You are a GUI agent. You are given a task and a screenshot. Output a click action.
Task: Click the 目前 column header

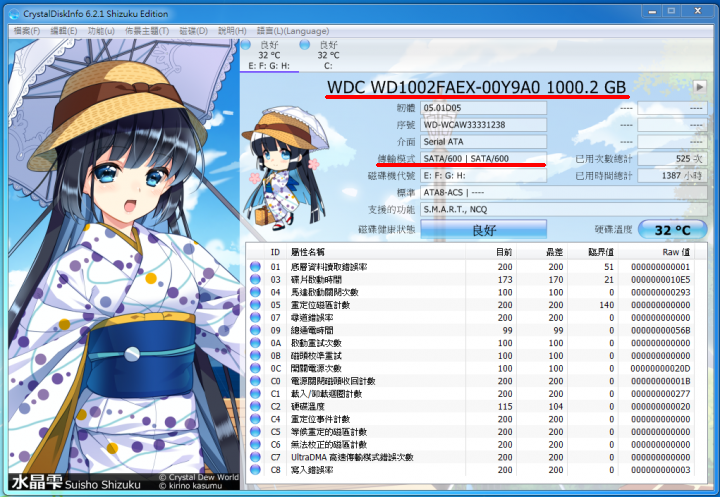(x=491, y=252)
